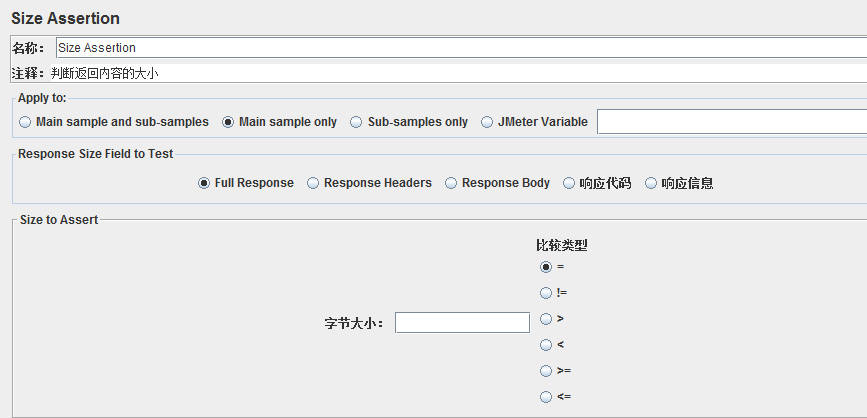Viewport: 867px width, 418px height.
Task: Click the 字节大小 byte size input field
Action: 462,323
